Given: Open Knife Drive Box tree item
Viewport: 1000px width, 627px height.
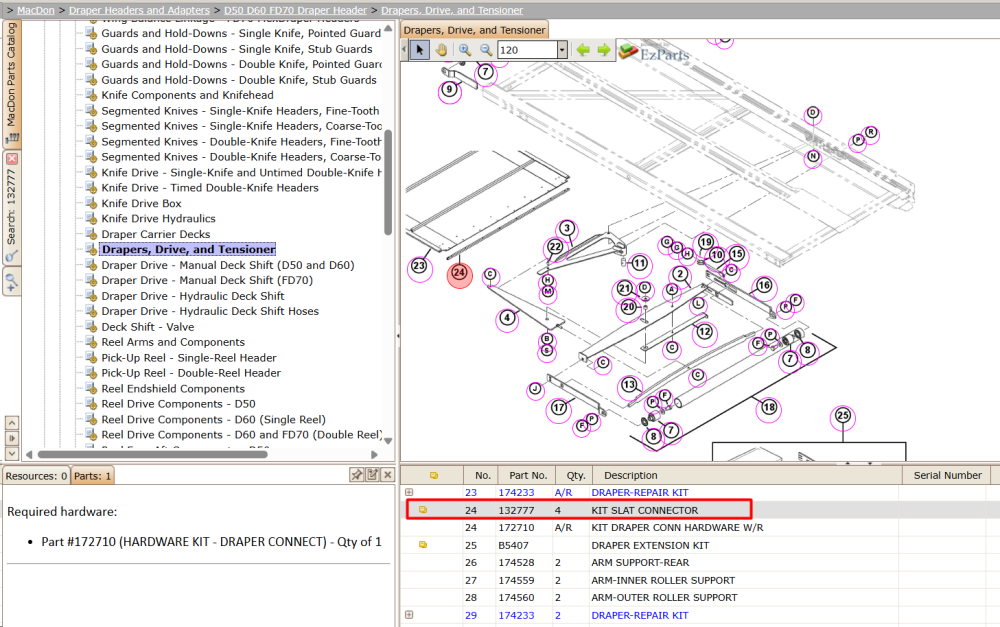Looking at the screenshot, I should coord(141,203).
